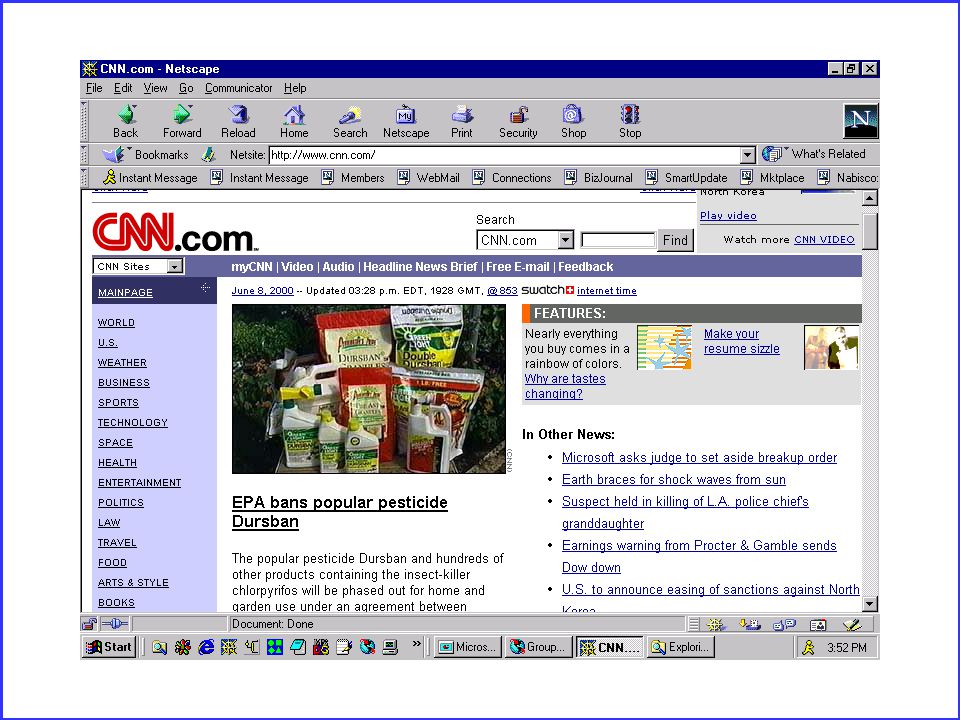This screenshot has width=960, height=720.
Task: Open Address Book from the component bar
Action: click(818, 624)
